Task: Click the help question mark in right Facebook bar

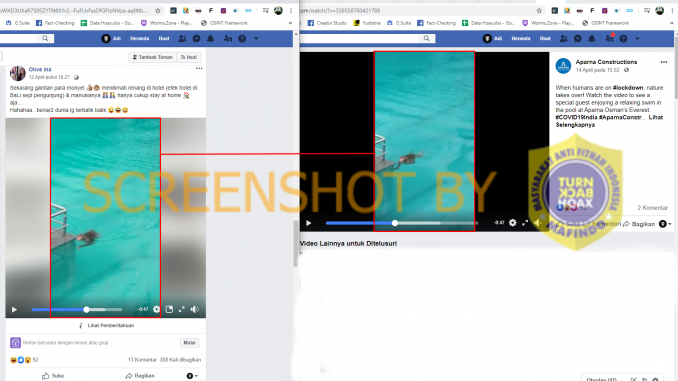Action: coord(623,38)
